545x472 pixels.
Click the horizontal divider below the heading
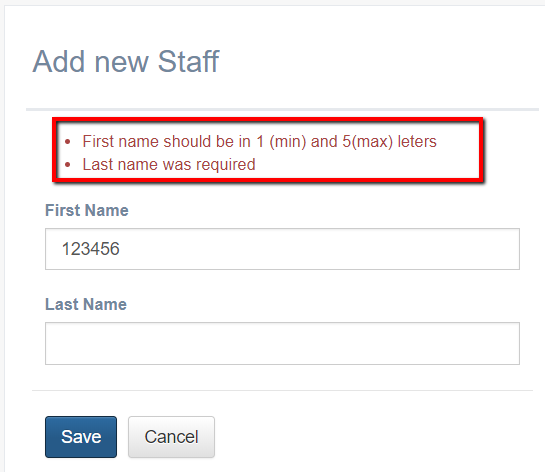(x=282, y=109)
